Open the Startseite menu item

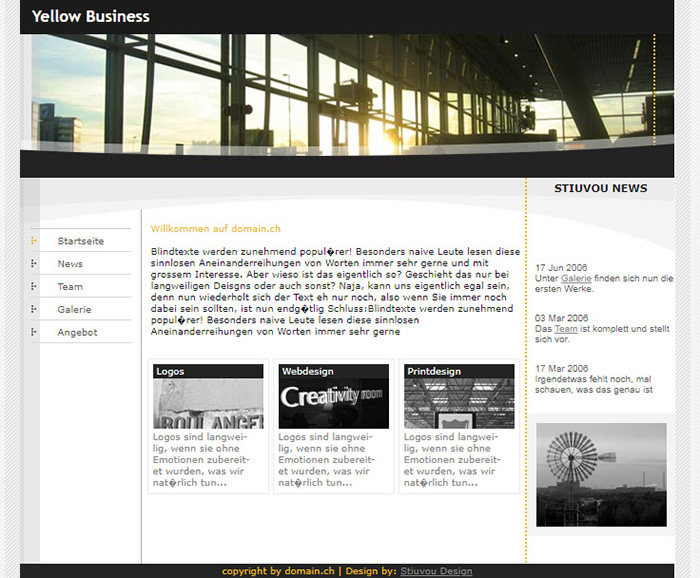point(80,241)
